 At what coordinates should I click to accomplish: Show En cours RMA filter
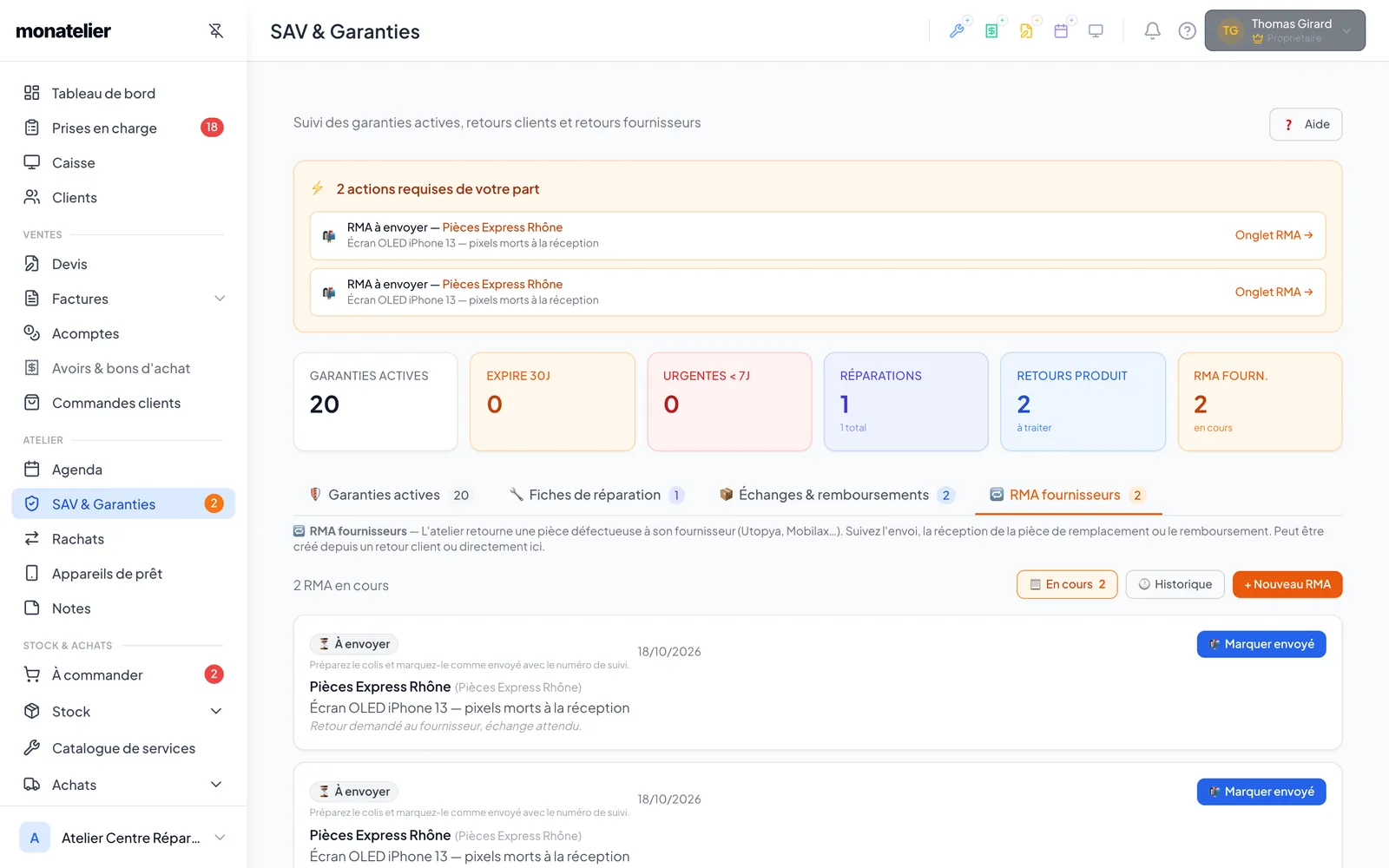tap(1067, 584)
